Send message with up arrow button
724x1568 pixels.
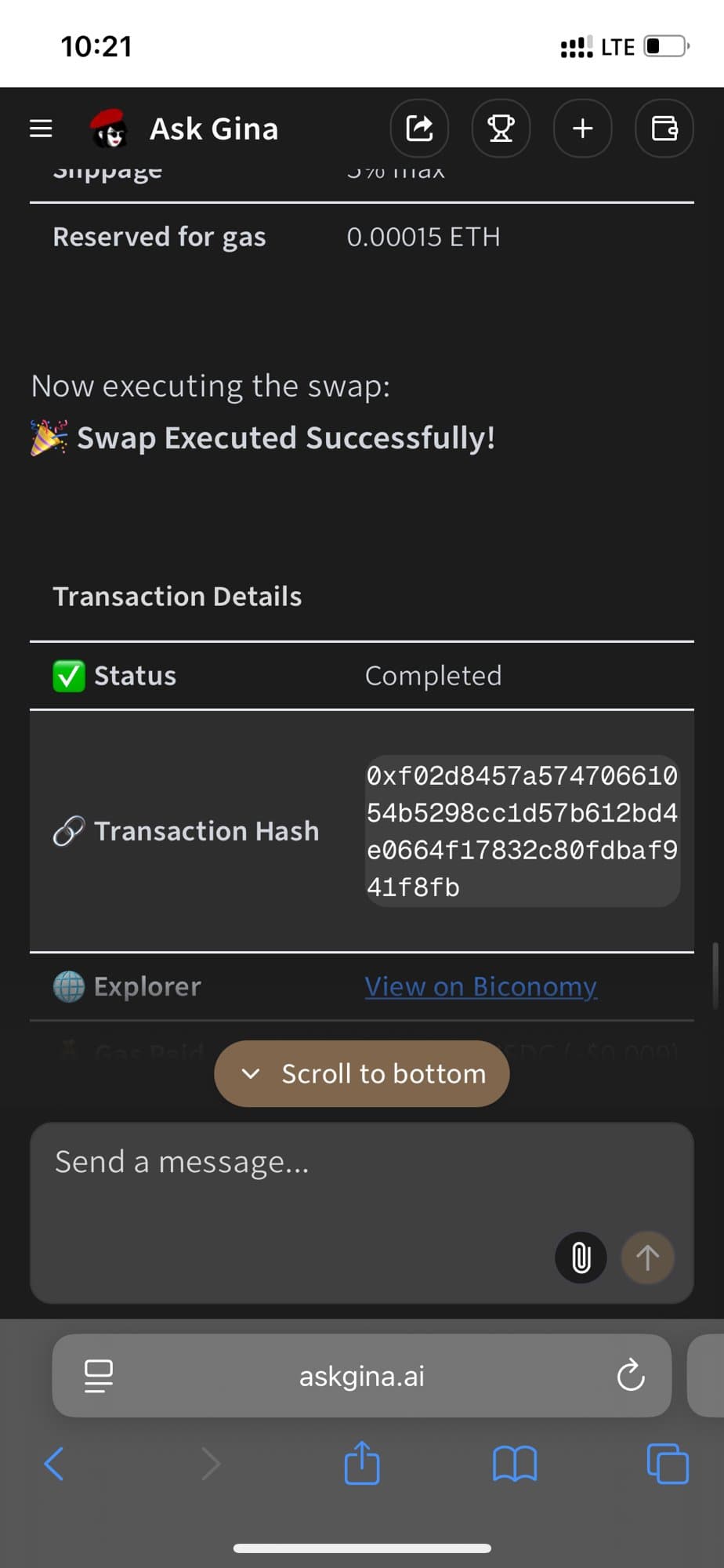(x=647, y=1258)
